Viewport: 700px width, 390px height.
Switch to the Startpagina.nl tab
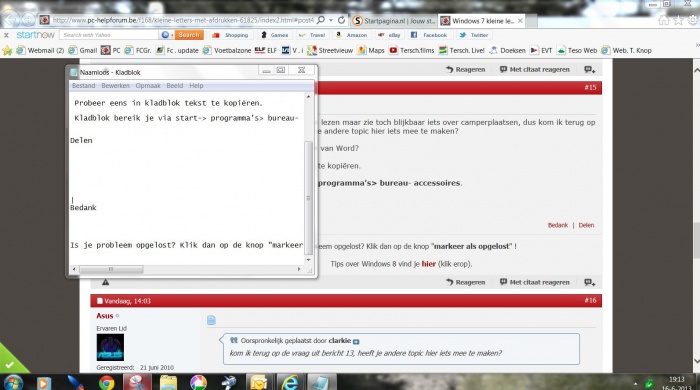click(394, 21)
